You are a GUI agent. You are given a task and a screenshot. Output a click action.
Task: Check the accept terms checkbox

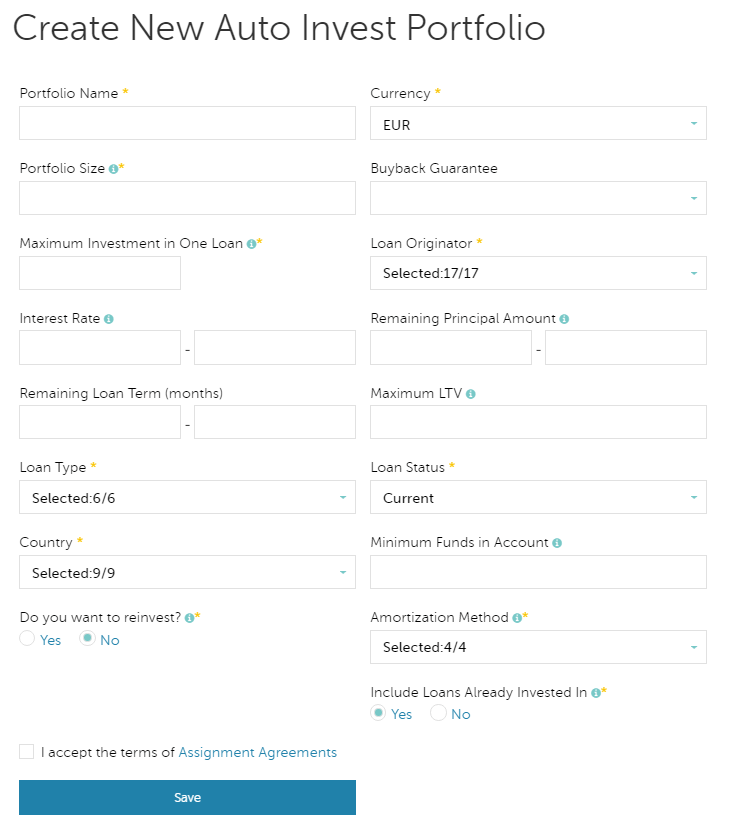pyautogui.click(x=27, y=752)
